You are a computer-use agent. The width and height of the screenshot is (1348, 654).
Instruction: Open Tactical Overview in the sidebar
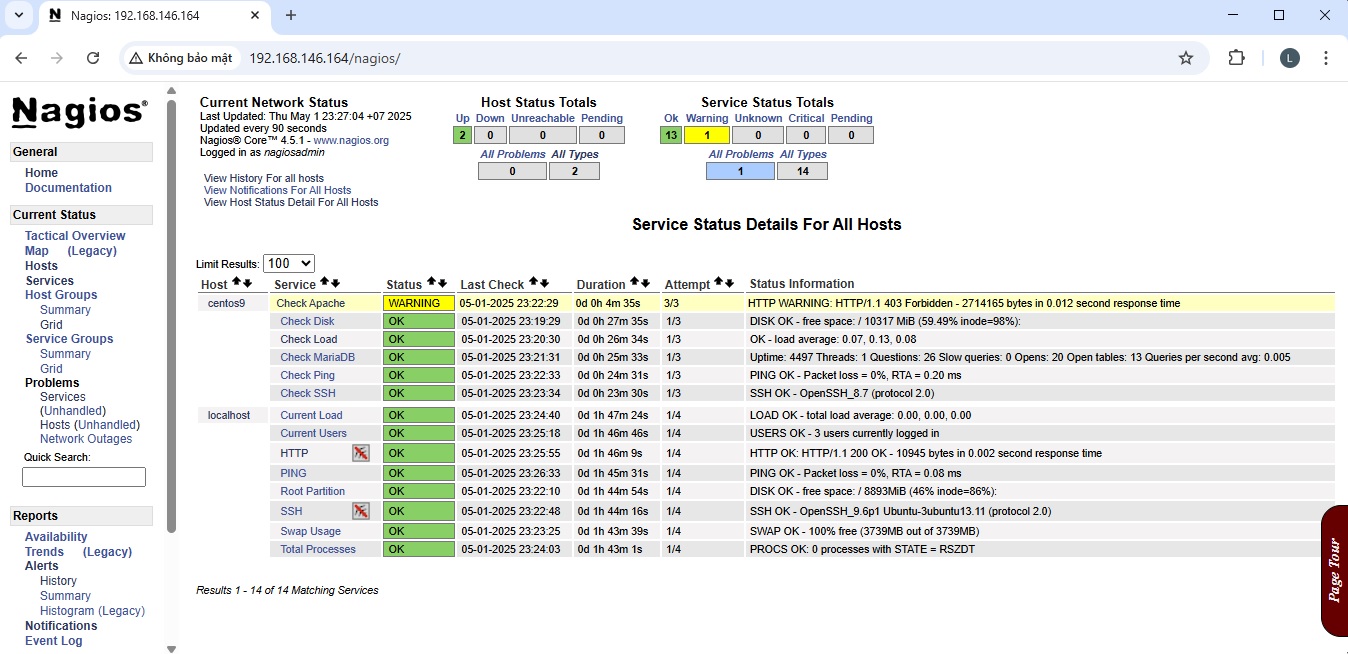coord(75,236)
